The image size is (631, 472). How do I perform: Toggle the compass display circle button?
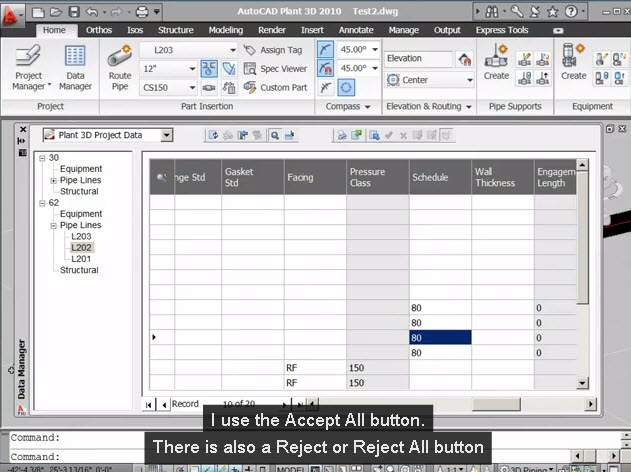click(x=346, y=87)
